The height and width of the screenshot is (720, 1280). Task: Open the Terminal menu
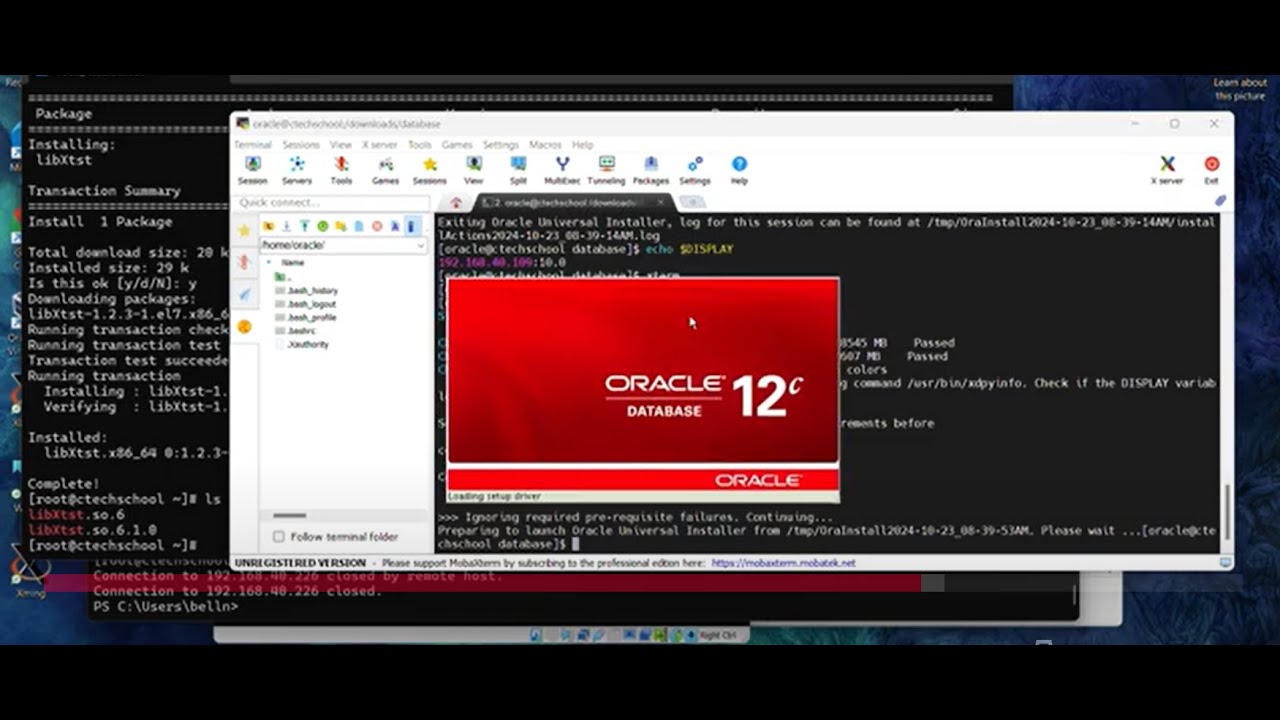point(252,145)
